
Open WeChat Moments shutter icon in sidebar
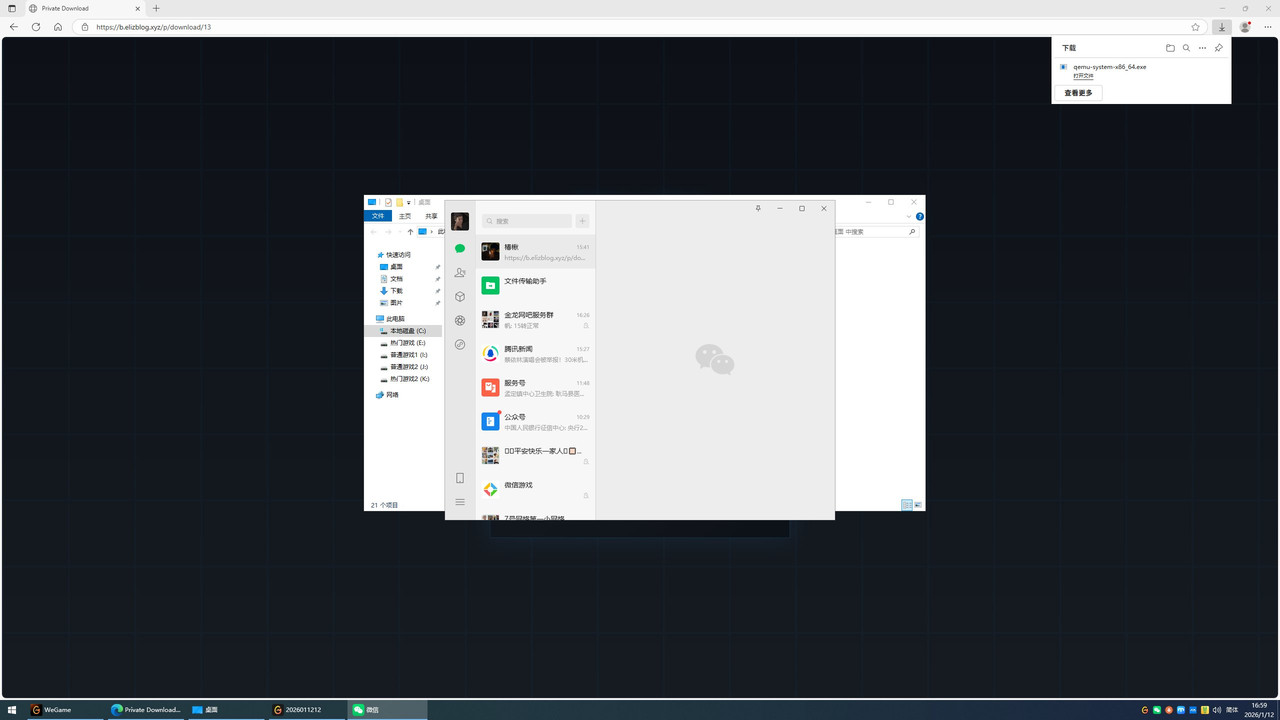460,320
